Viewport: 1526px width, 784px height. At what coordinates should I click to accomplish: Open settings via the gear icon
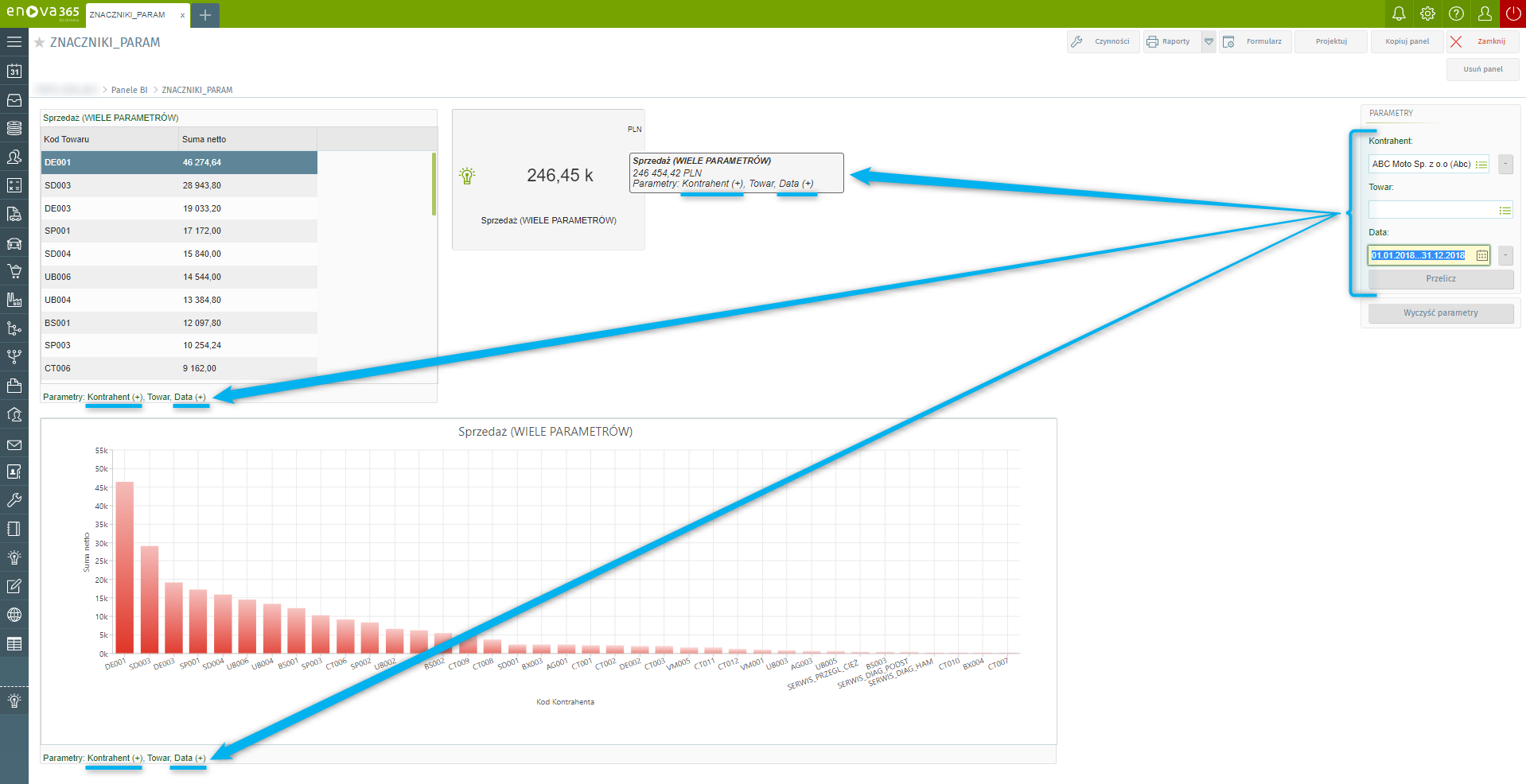(x=1427, y=14)
